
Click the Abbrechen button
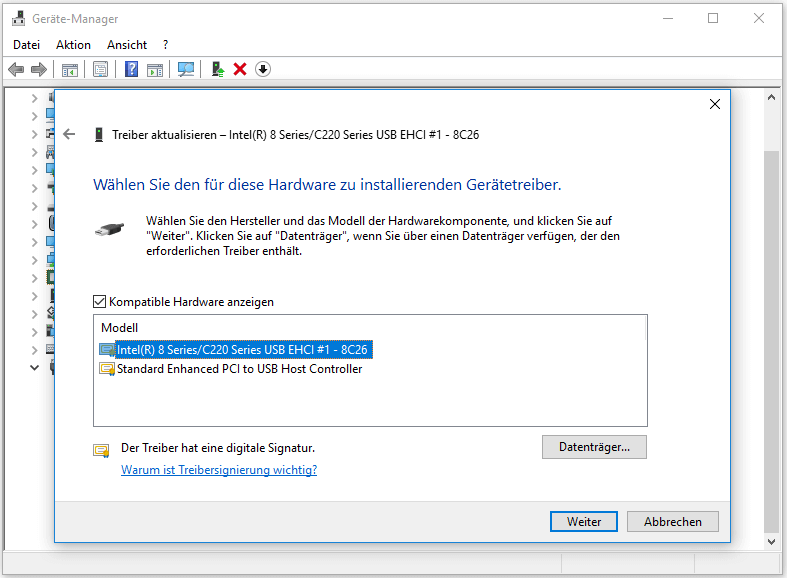(x=673, y=522)
